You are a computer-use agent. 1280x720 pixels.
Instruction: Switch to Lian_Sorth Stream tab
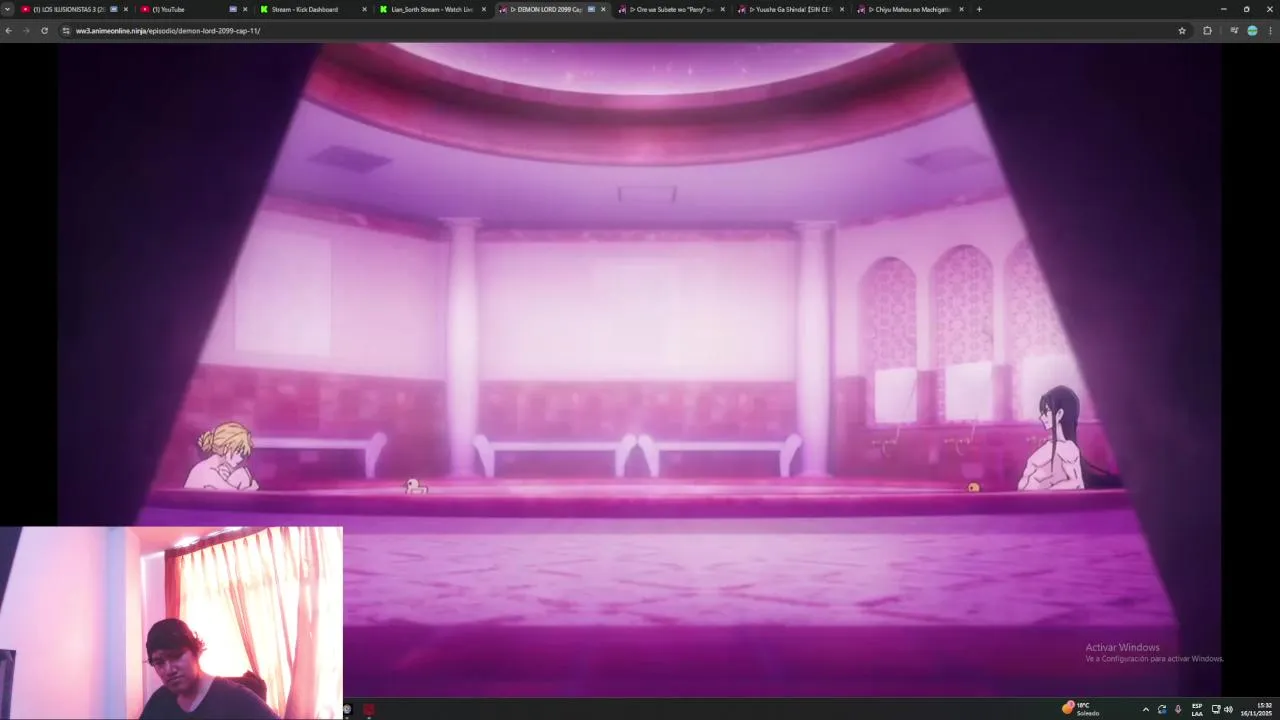(x=433, y=9)
